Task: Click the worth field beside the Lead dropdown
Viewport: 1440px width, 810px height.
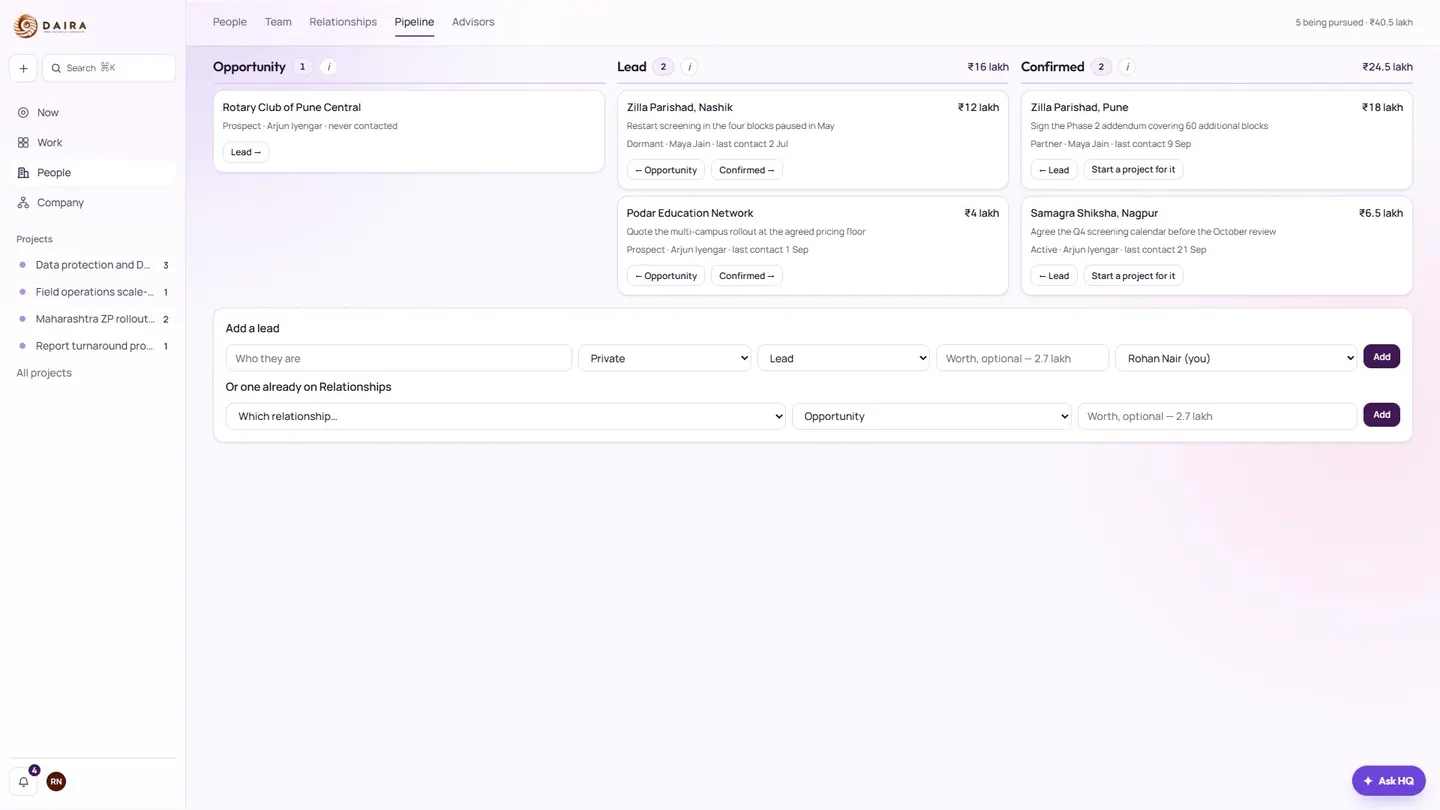Action: pyautogui.click(x=1023, y=358)
